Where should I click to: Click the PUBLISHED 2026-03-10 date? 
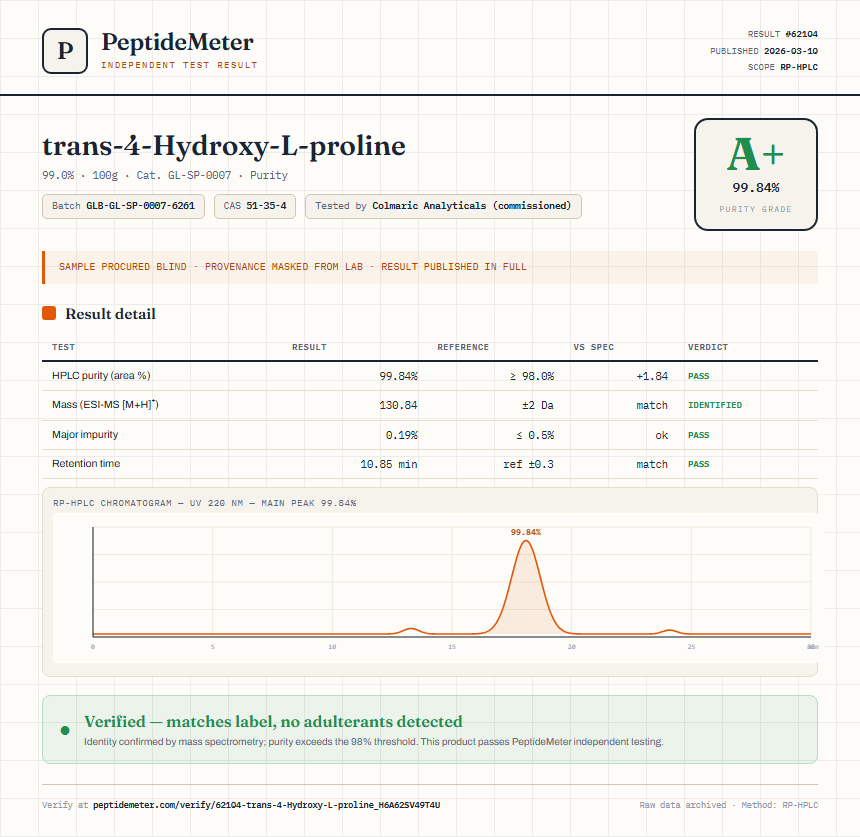[x=764, y=51]
